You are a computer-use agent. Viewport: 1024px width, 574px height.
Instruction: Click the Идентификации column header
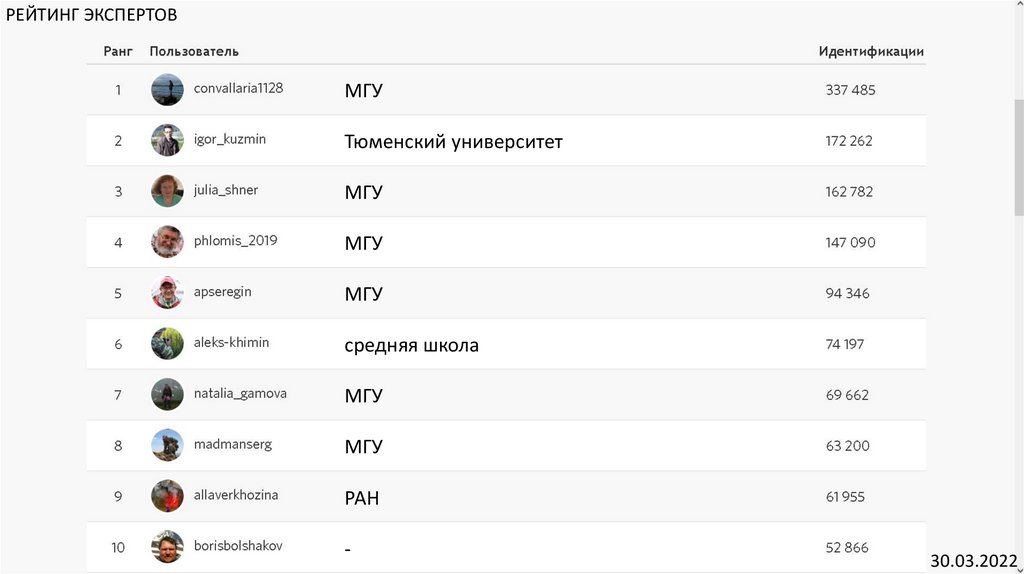[870, 51]
